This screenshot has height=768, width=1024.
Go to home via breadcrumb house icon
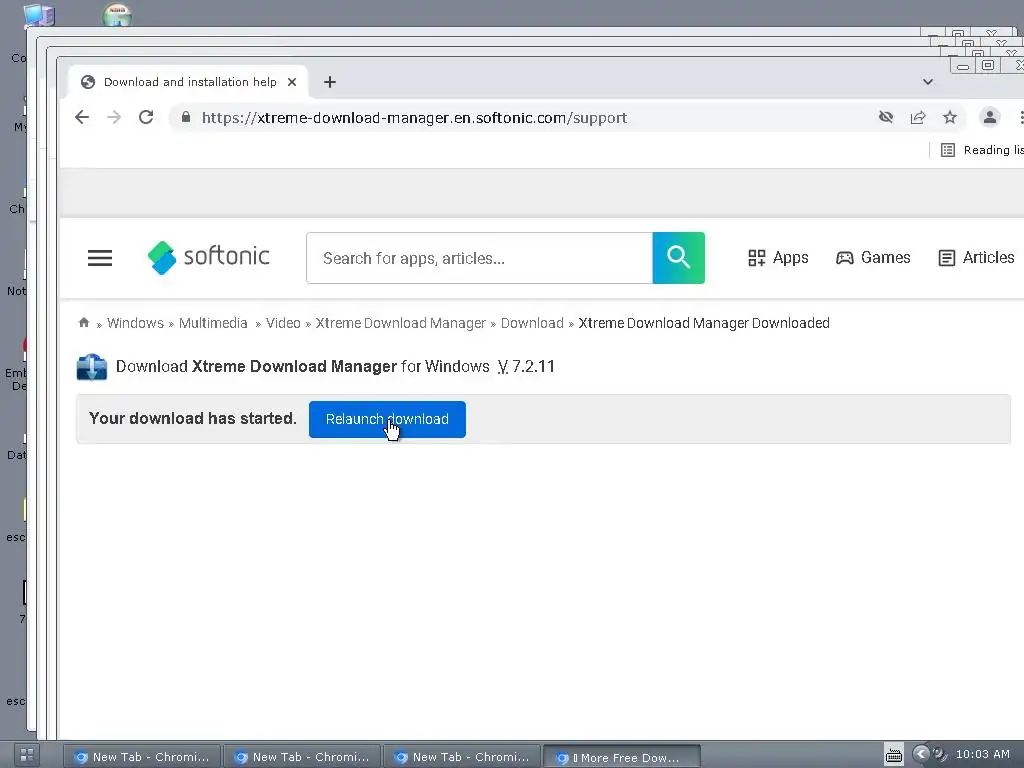click(84, 323)
